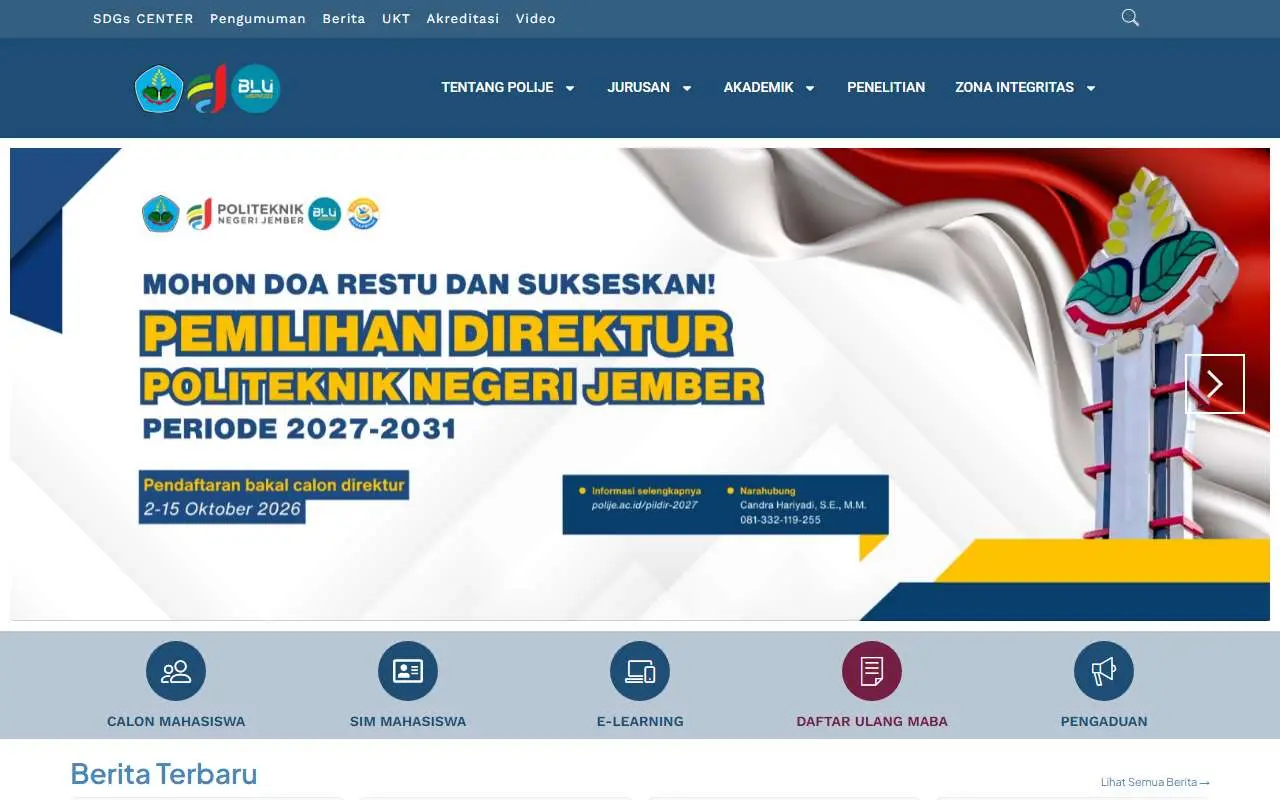Click the Daftar Ulang Maba label
Viewport: 1280px width, 800px height.
[x=872, y=721]
